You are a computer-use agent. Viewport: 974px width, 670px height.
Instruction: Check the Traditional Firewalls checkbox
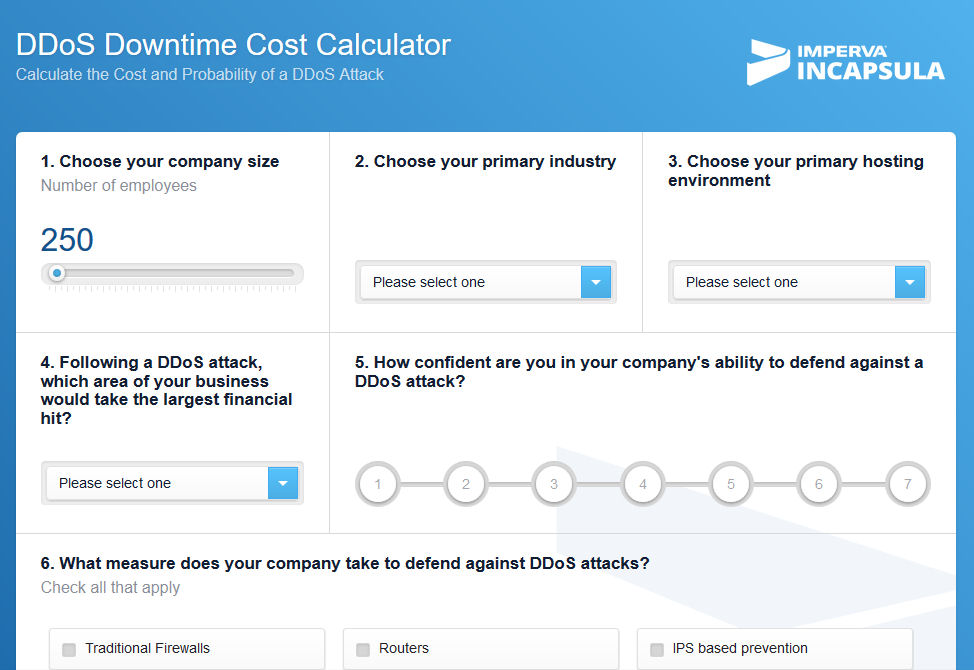point(69,650)
